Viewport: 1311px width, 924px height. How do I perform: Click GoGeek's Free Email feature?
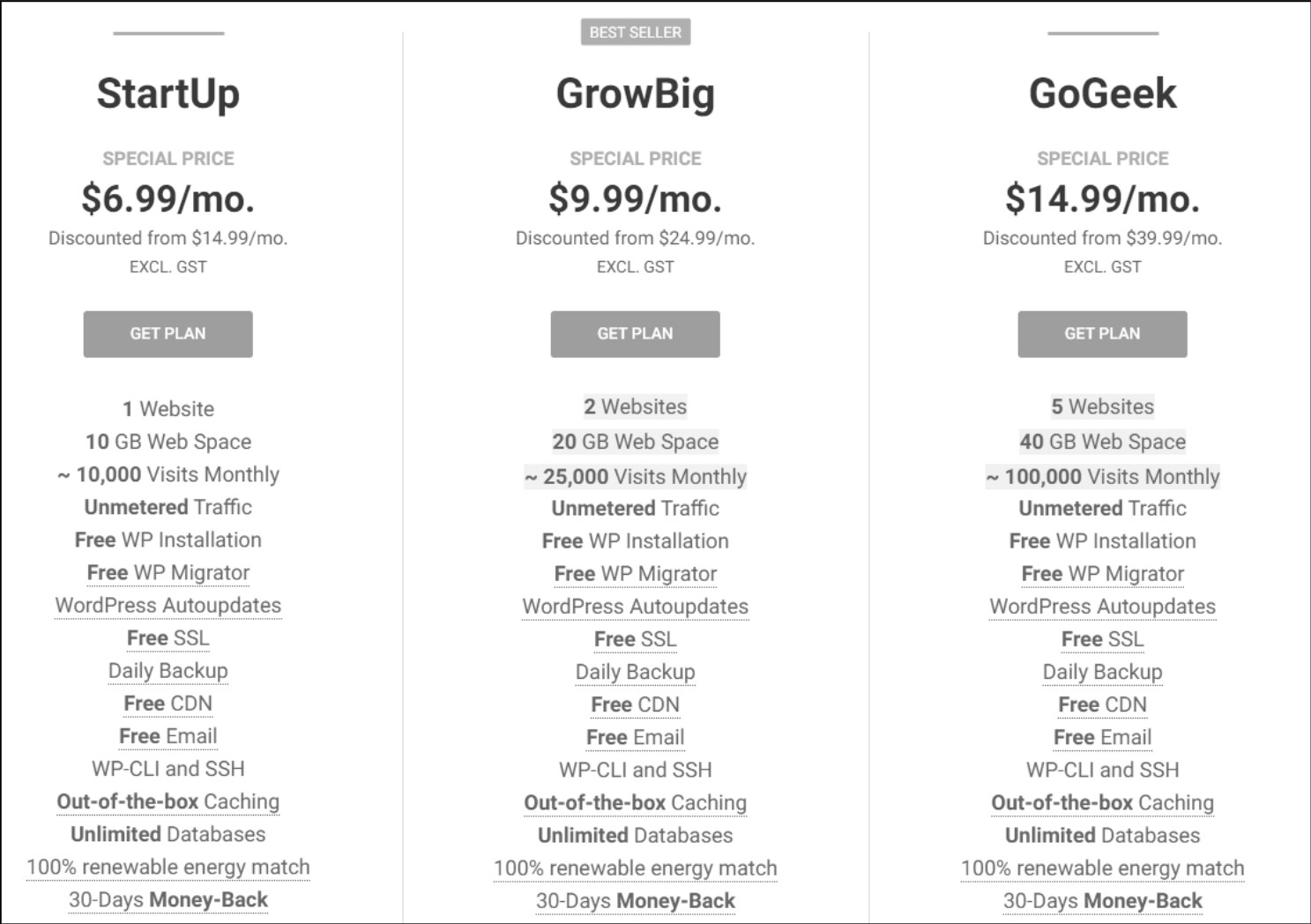1102,737
